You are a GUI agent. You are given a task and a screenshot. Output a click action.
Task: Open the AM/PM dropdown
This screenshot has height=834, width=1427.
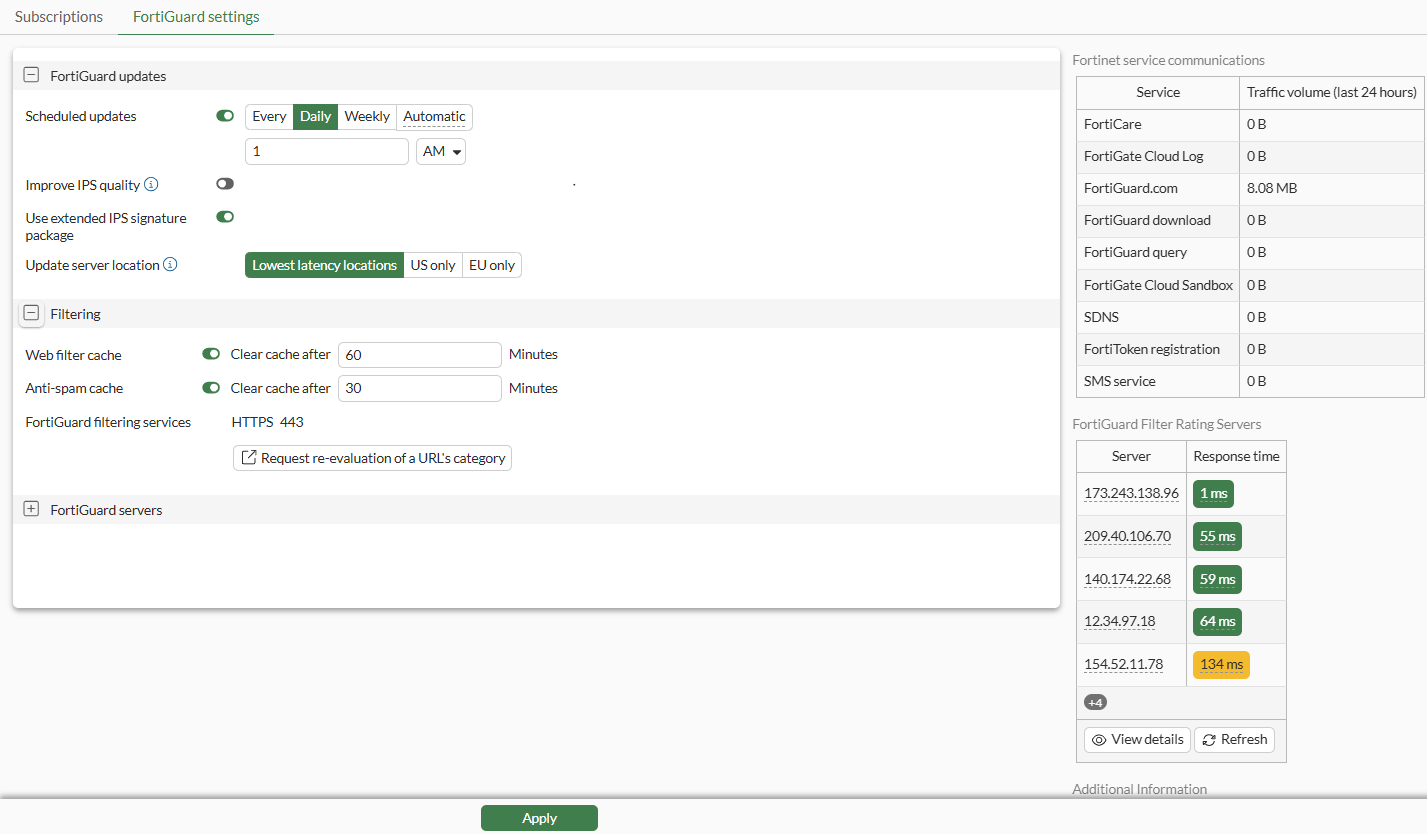click(441, 151)
